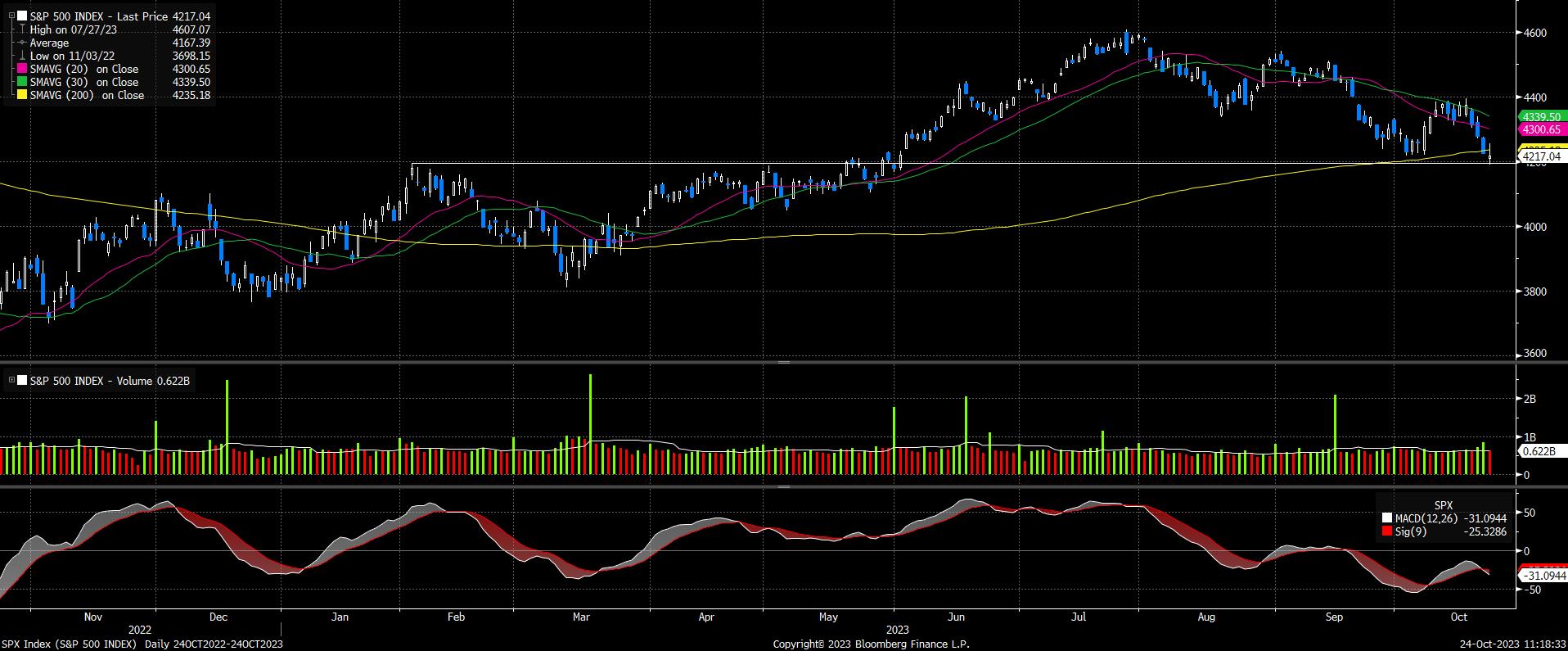Viewport: 1568px width, 651px height.
Task: Click the 2022 year label on date axis
Action: 140,630
